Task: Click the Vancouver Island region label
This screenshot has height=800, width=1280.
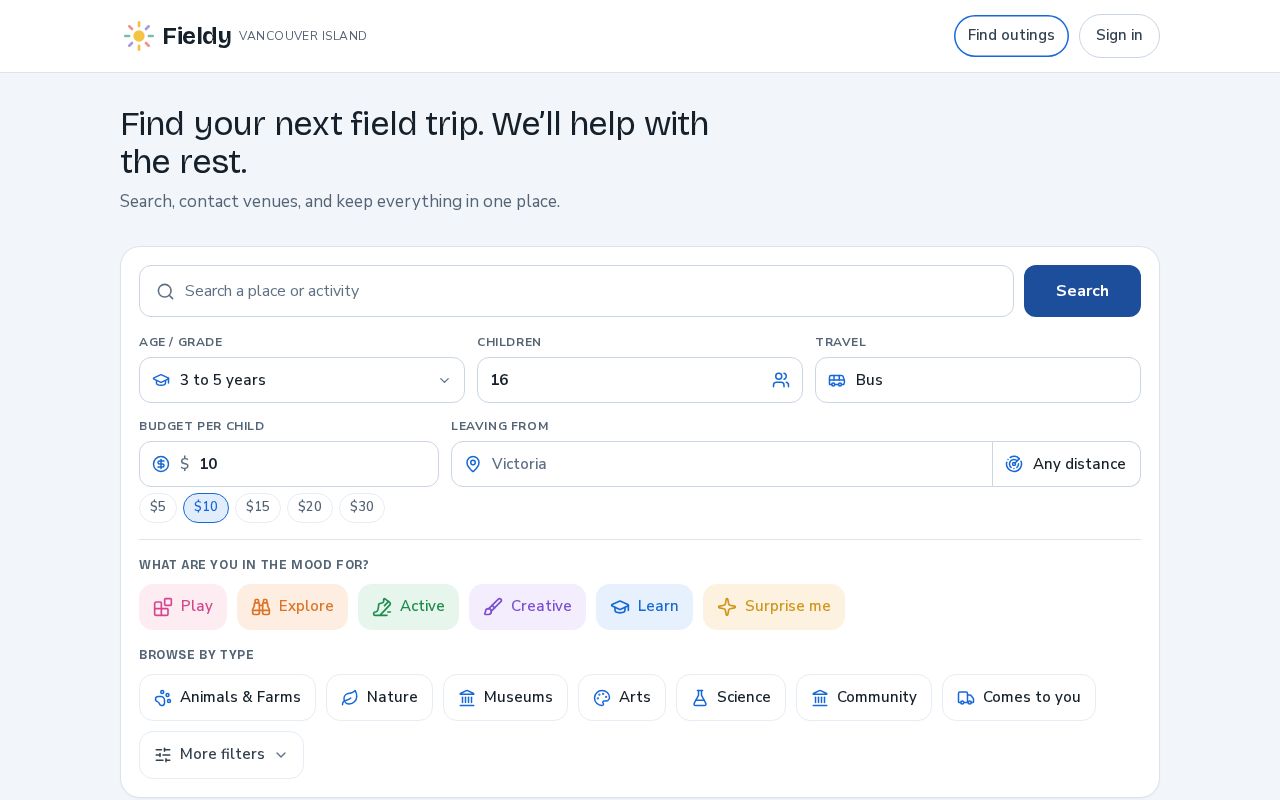Action: [303, 36]
